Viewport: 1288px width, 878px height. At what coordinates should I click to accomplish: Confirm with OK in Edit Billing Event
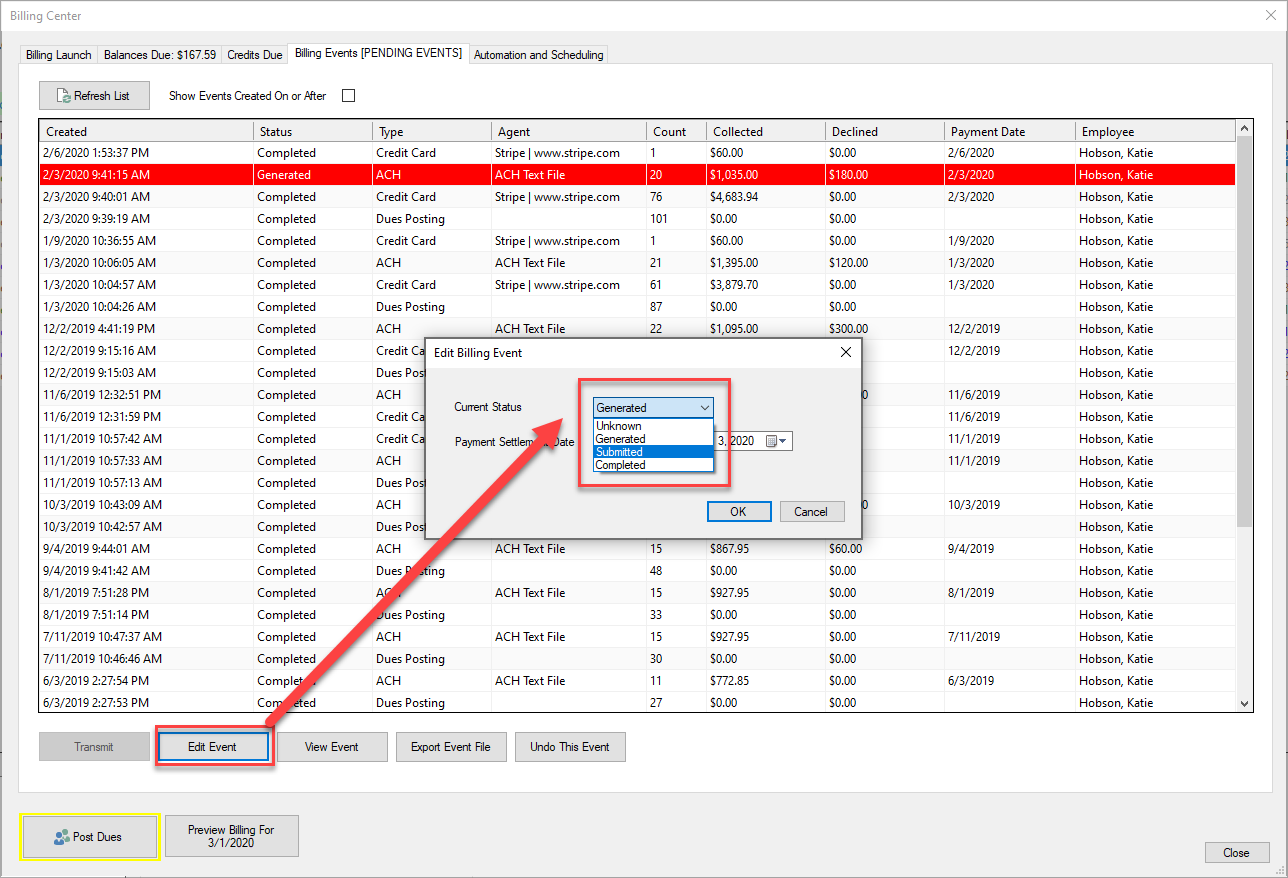click(x=739, y=511)
